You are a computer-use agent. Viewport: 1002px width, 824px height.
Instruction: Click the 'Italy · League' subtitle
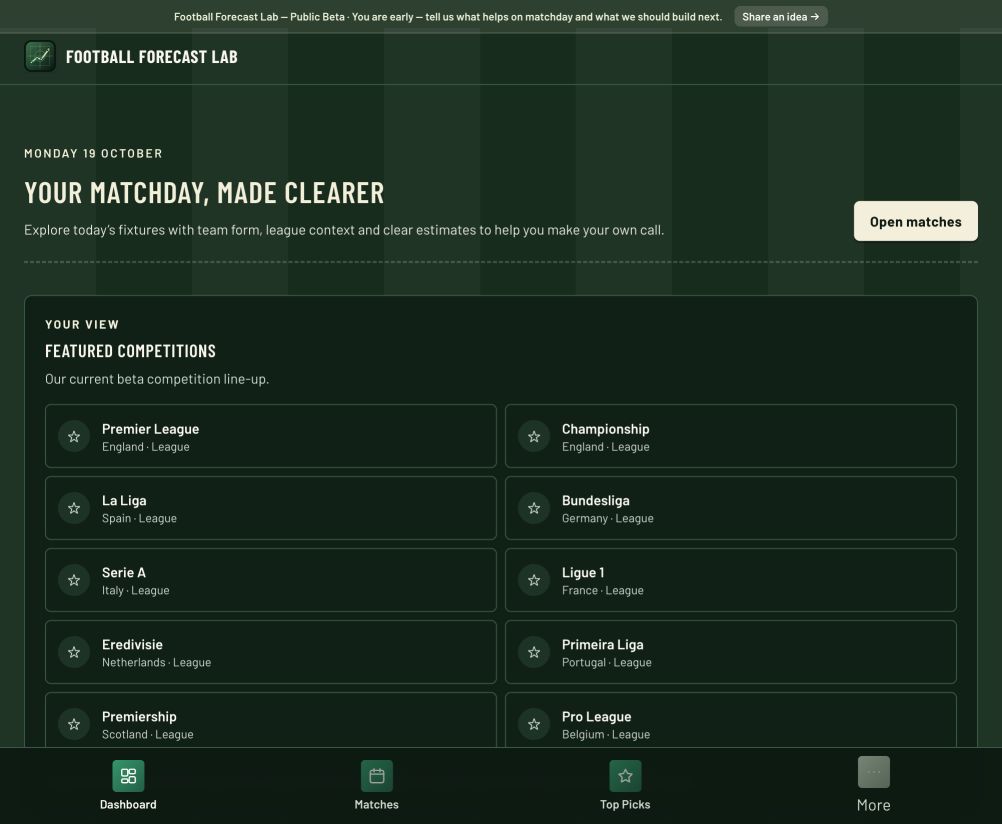coord(135,591)
